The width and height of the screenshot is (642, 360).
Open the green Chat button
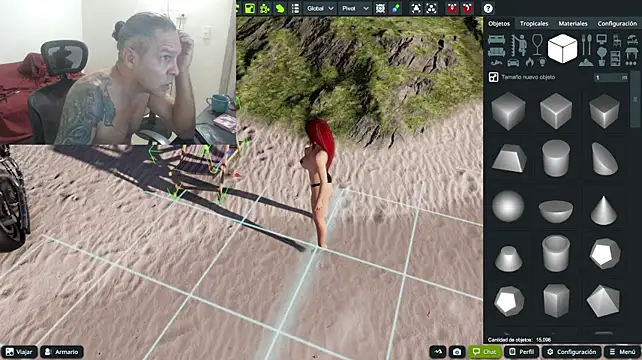click(x=485, y=352)
